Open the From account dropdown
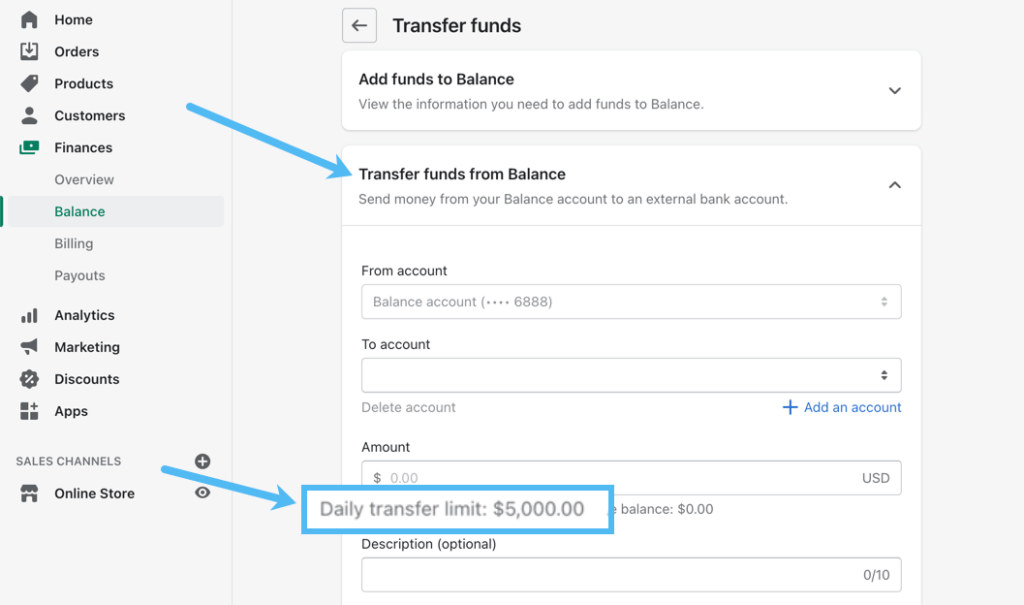 631,301
